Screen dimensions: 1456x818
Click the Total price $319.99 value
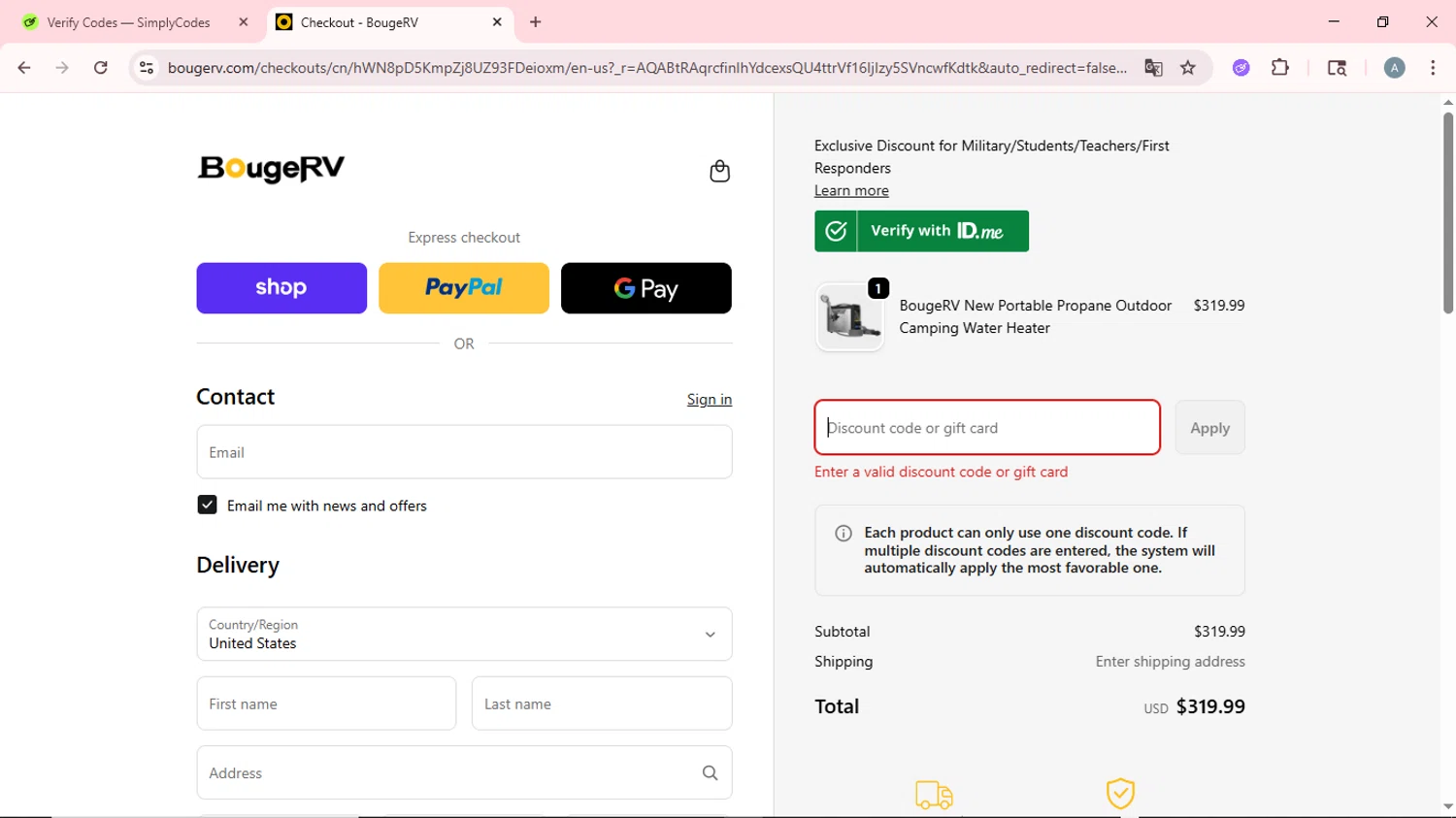1210,706
